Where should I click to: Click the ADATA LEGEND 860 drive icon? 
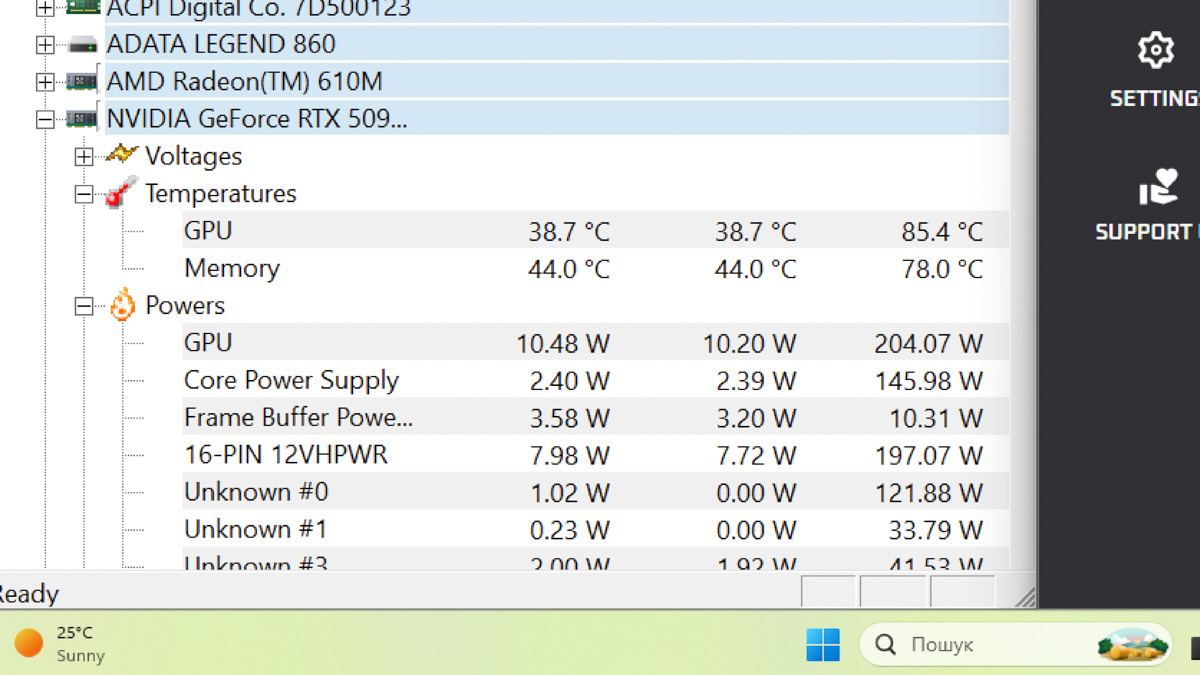tap(82, 45)
